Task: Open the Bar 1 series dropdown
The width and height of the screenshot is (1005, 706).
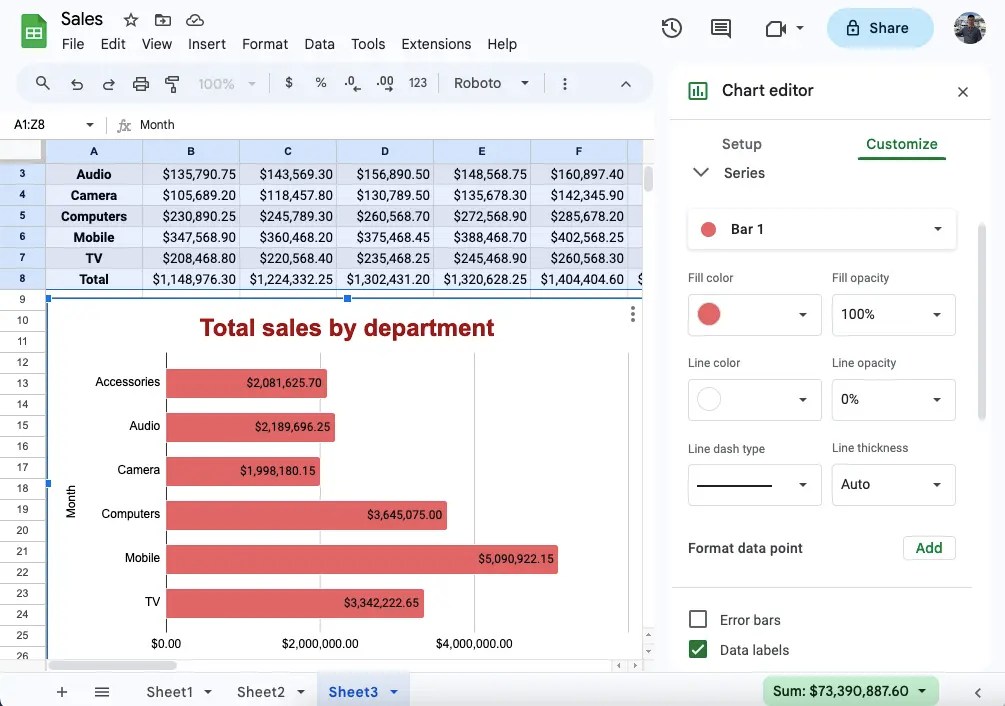Action: pos(821,229)
